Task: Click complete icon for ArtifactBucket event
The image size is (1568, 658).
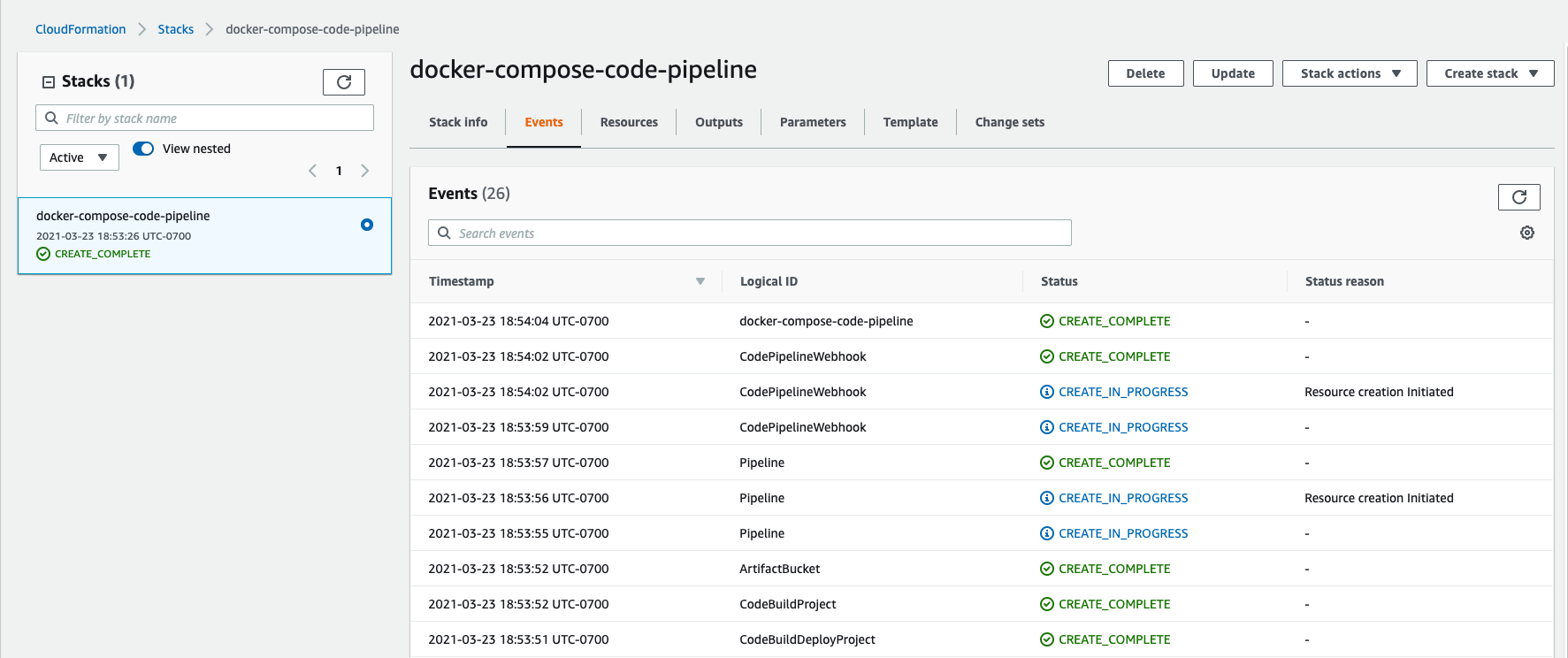Action: [x=1047, y=569]
